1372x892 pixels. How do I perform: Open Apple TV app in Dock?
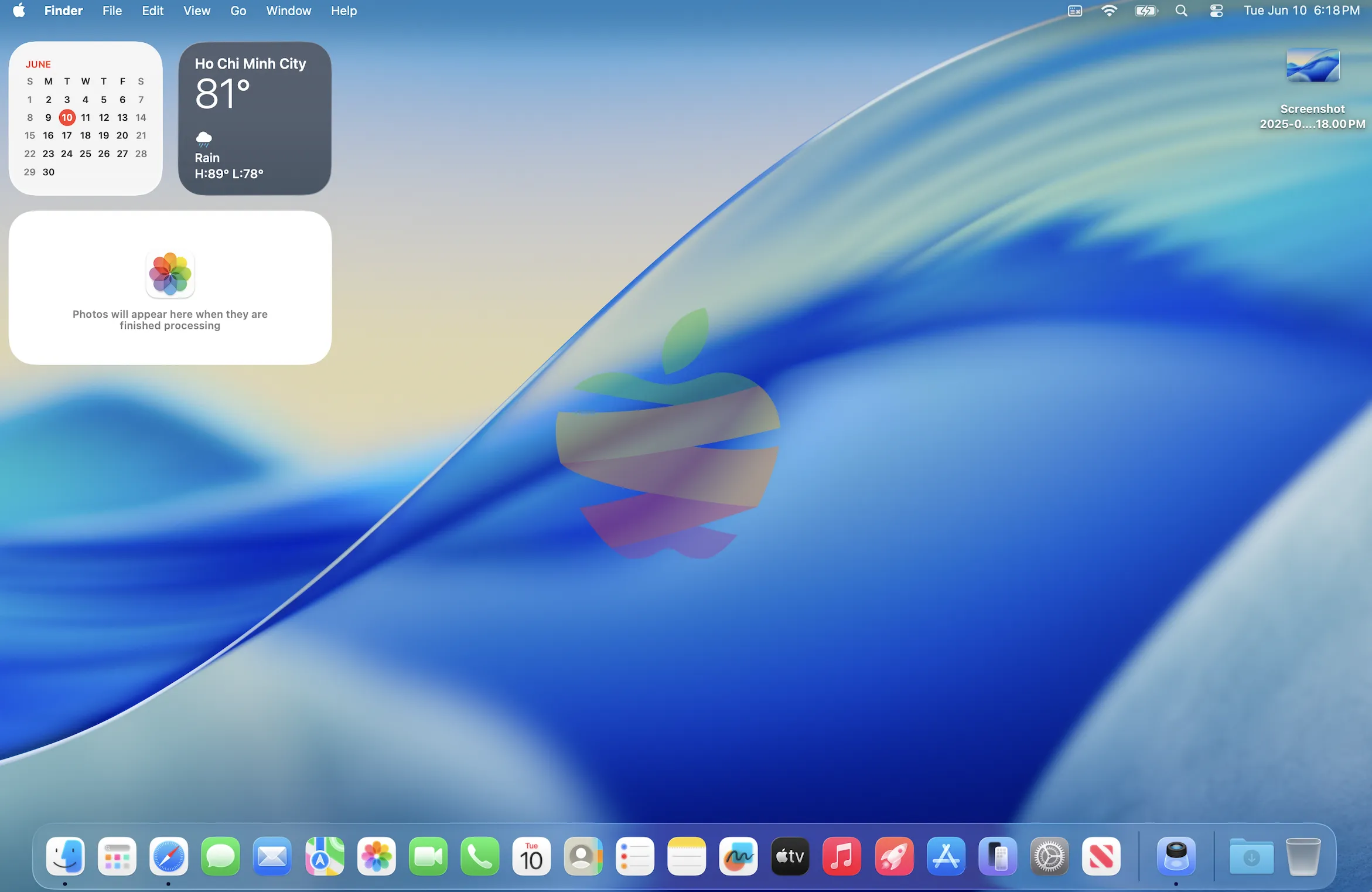(790, 856)
